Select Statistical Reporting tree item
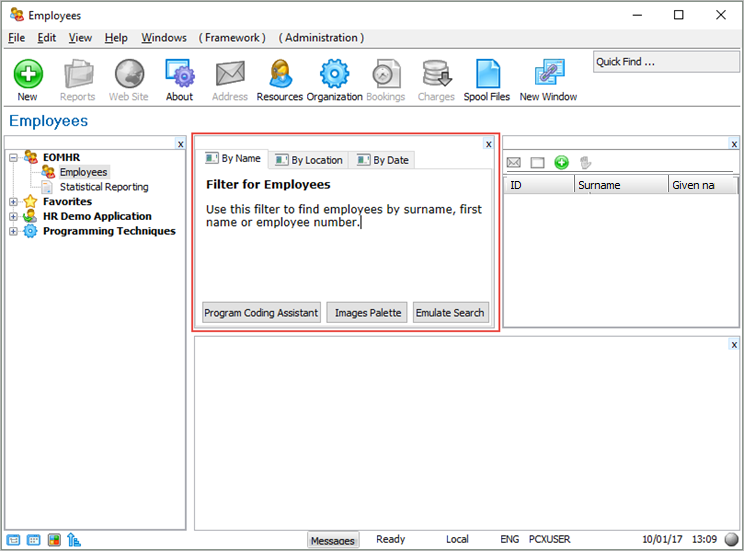The width and height of the screenshot is (744, 551). tap(104, 187)
